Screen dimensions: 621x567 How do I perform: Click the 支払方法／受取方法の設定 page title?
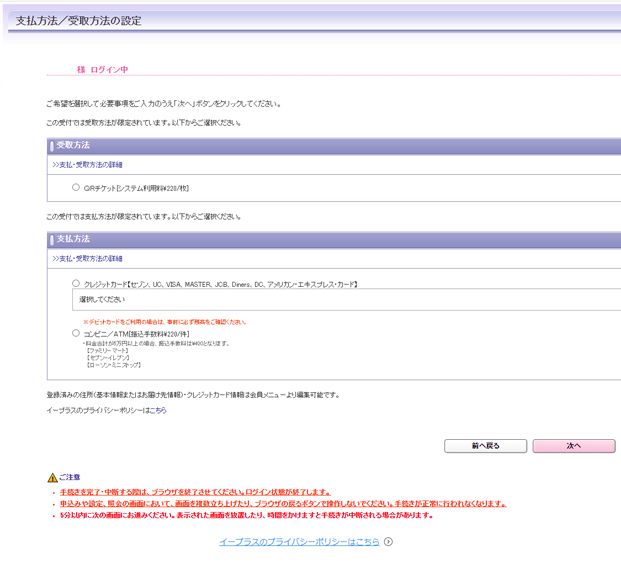point(78,20)
